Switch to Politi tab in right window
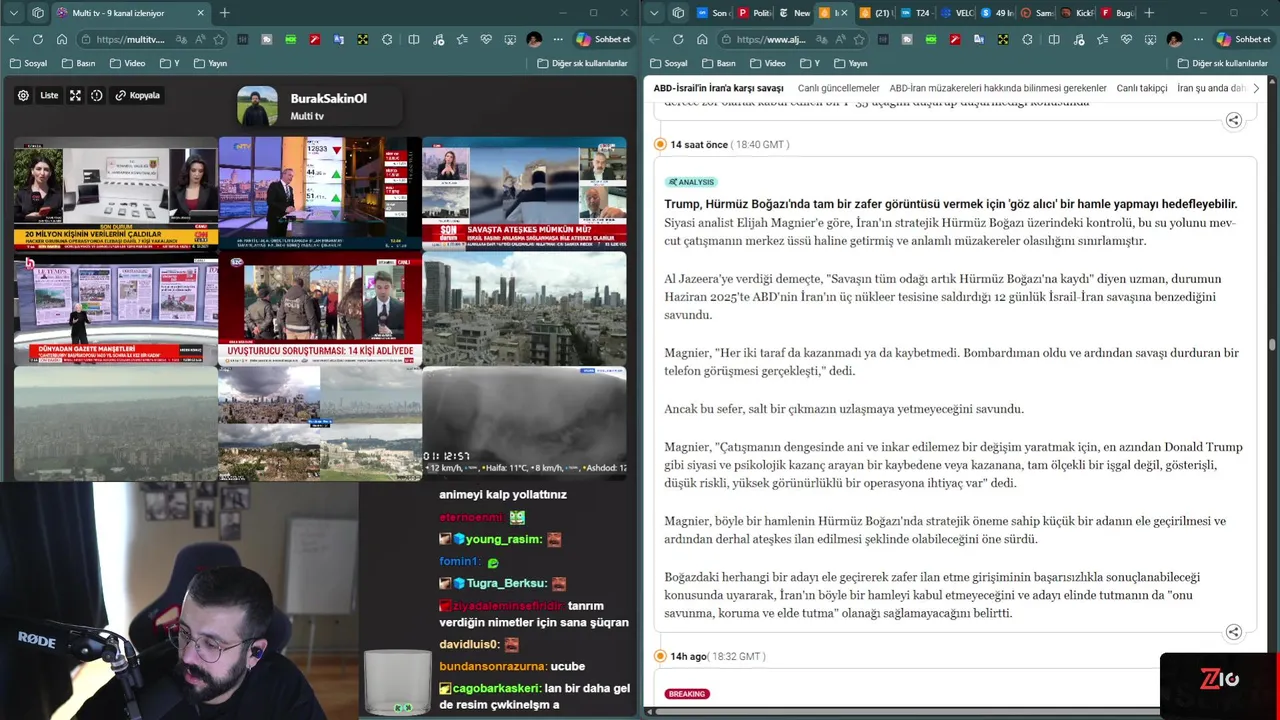 pos(753,13)
